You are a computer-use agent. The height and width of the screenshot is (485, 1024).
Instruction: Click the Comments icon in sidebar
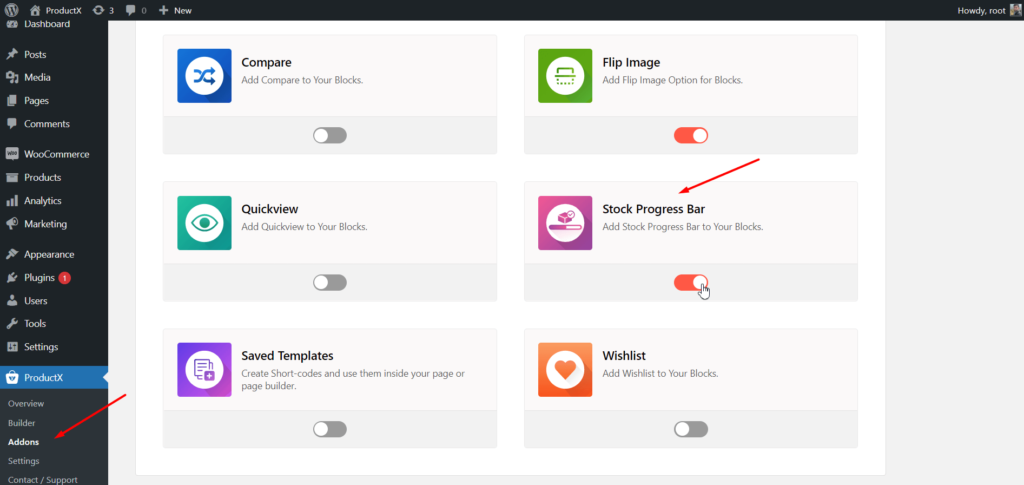click(12, 124)
